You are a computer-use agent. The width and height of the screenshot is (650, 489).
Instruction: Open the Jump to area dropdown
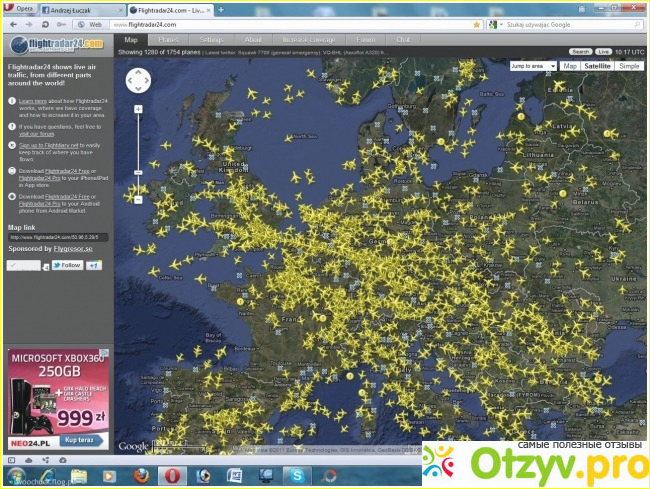(x=532, y=66)
